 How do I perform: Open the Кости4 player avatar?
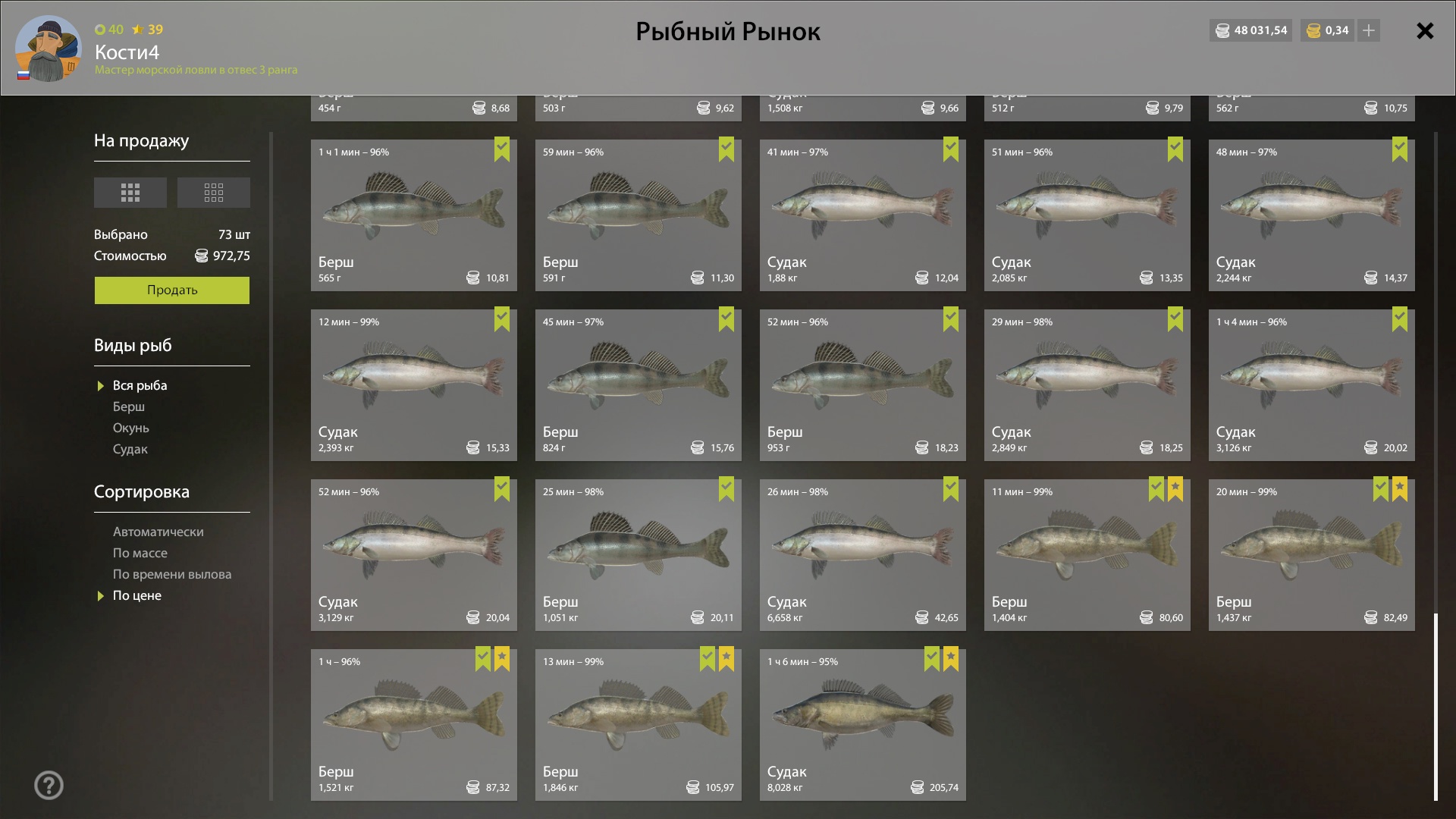pyautogui.click(x=49, y=49)
